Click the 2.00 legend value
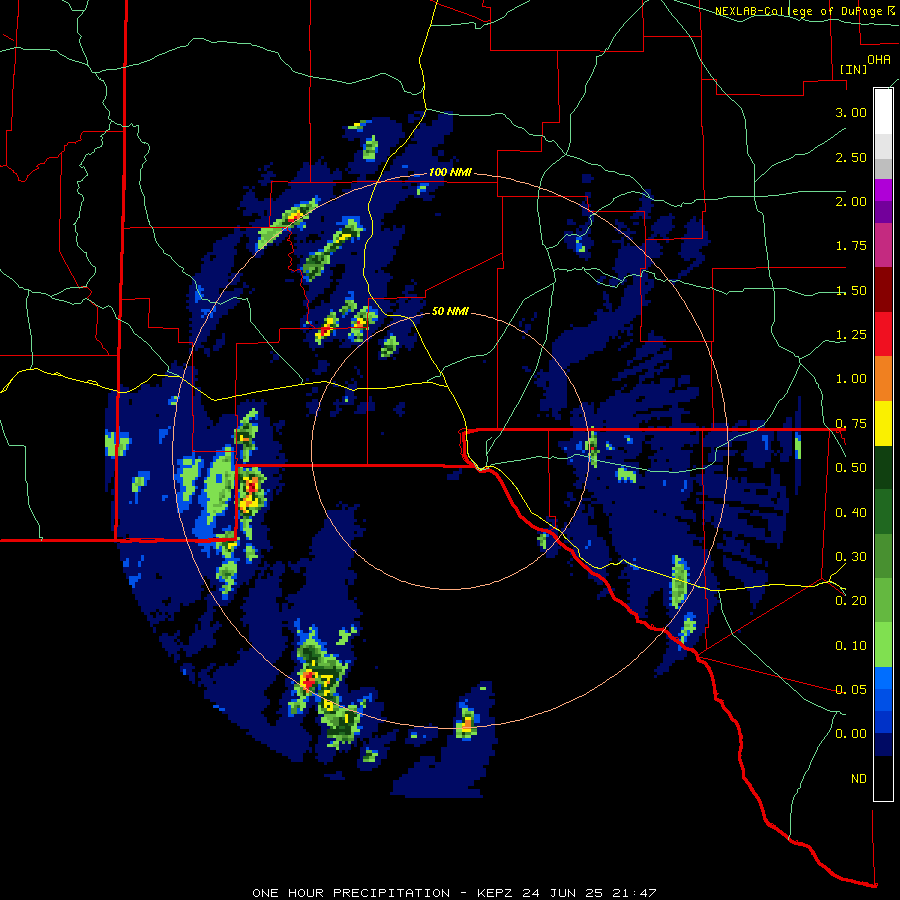The height and width of the screenshot is (900, 900). [851, 201]
